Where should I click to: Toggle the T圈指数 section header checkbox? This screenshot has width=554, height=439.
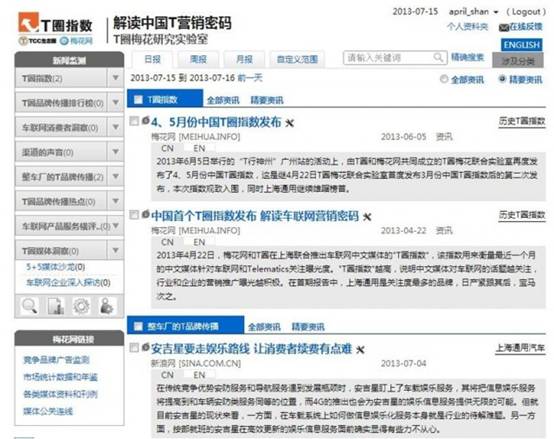click(138, 100)
